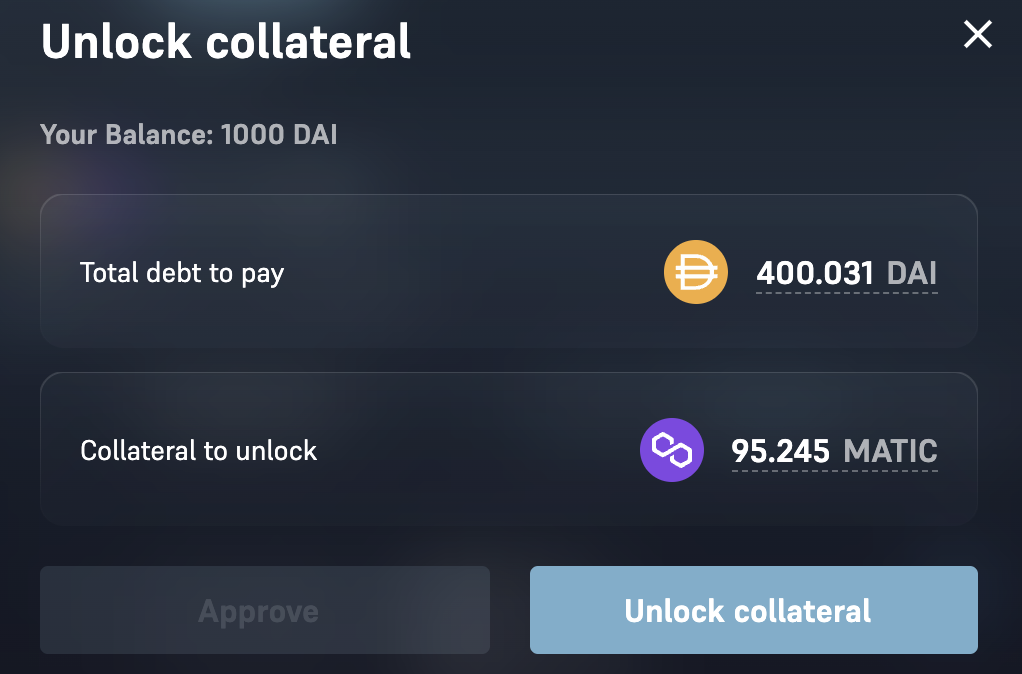
Task: Click the DAI label beside 400.031
Action: 912,272
